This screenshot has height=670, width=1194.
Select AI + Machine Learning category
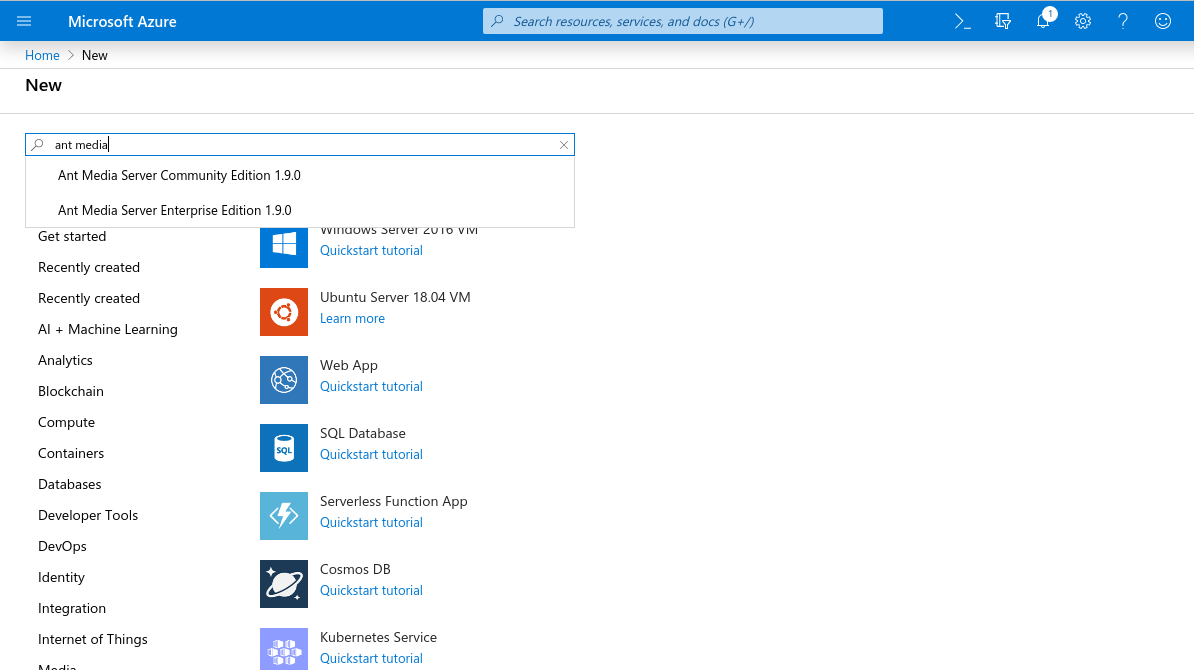pyautogui.click(x=107, y=329)
